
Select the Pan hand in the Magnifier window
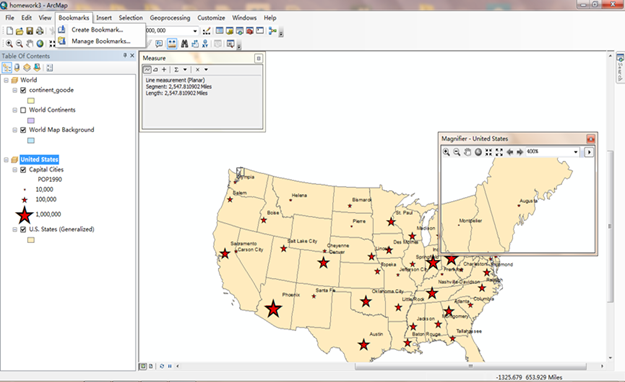467,152
